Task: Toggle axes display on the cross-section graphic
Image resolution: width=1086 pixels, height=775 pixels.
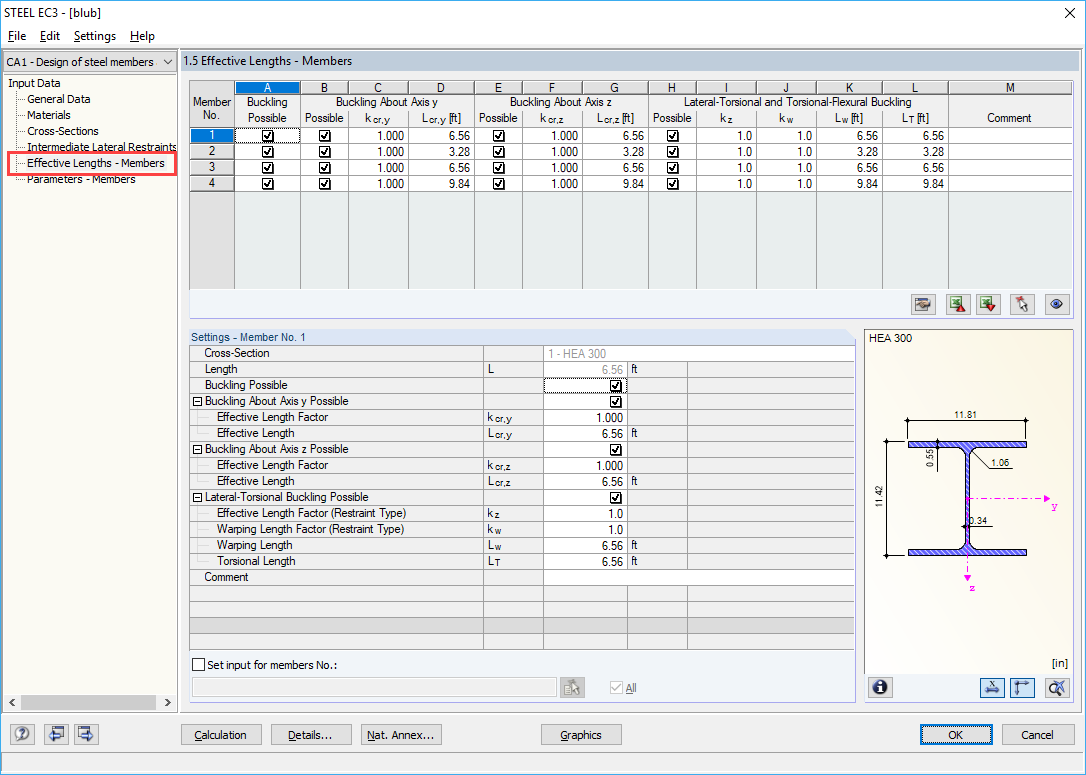Action: click(1021, 687)
